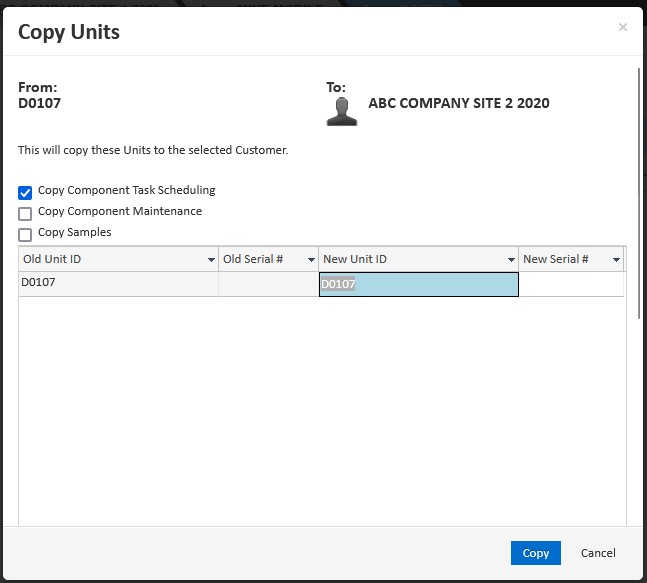Tick the Copy Samples checkbox
This screenshot has width=647, height=583.
coord(26,234)
